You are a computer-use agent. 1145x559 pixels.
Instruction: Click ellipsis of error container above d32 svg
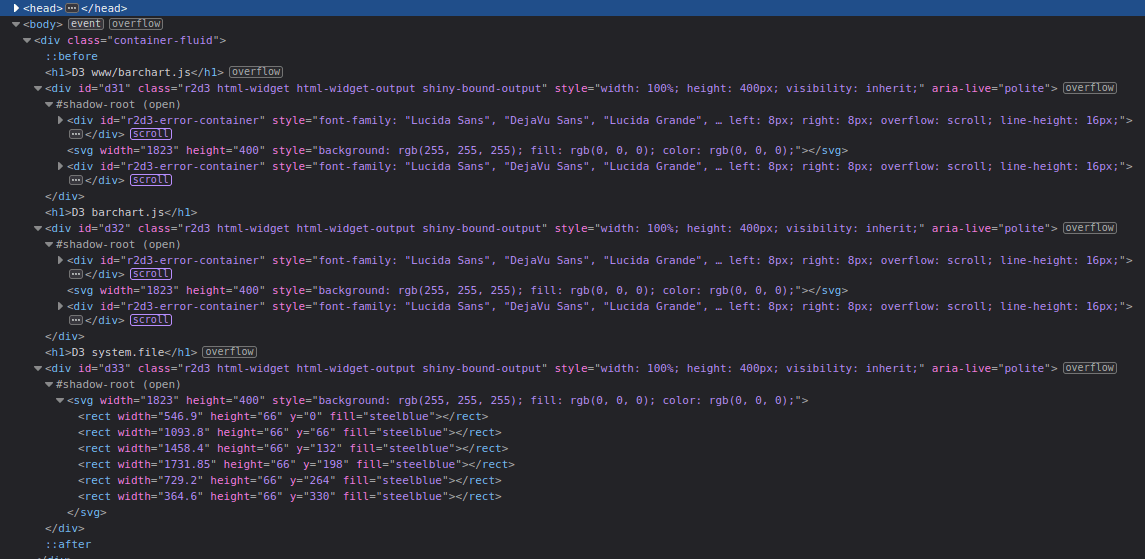click(75, 274)
